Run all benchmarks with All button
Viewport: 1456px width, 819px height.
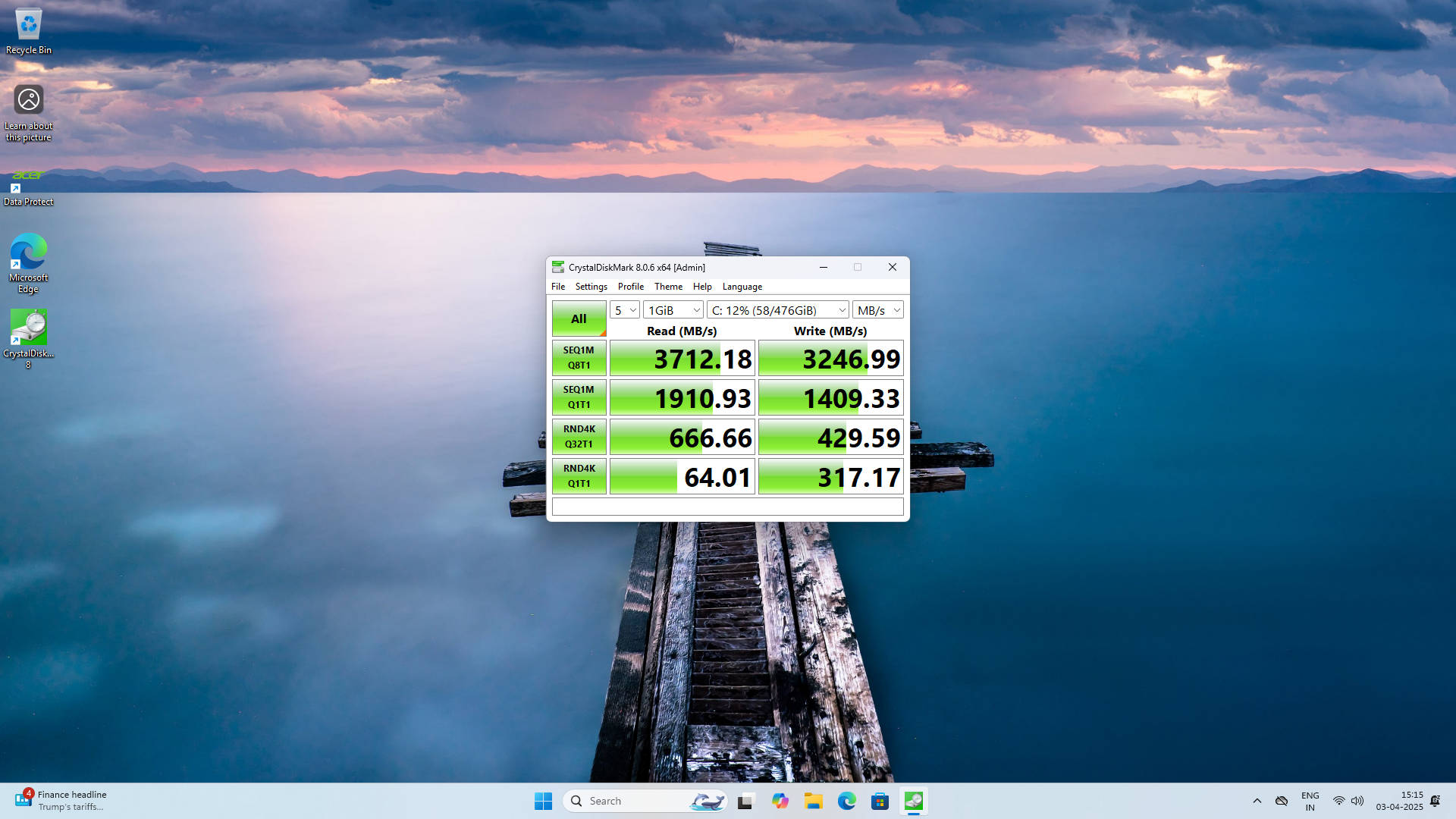point(579,318)
